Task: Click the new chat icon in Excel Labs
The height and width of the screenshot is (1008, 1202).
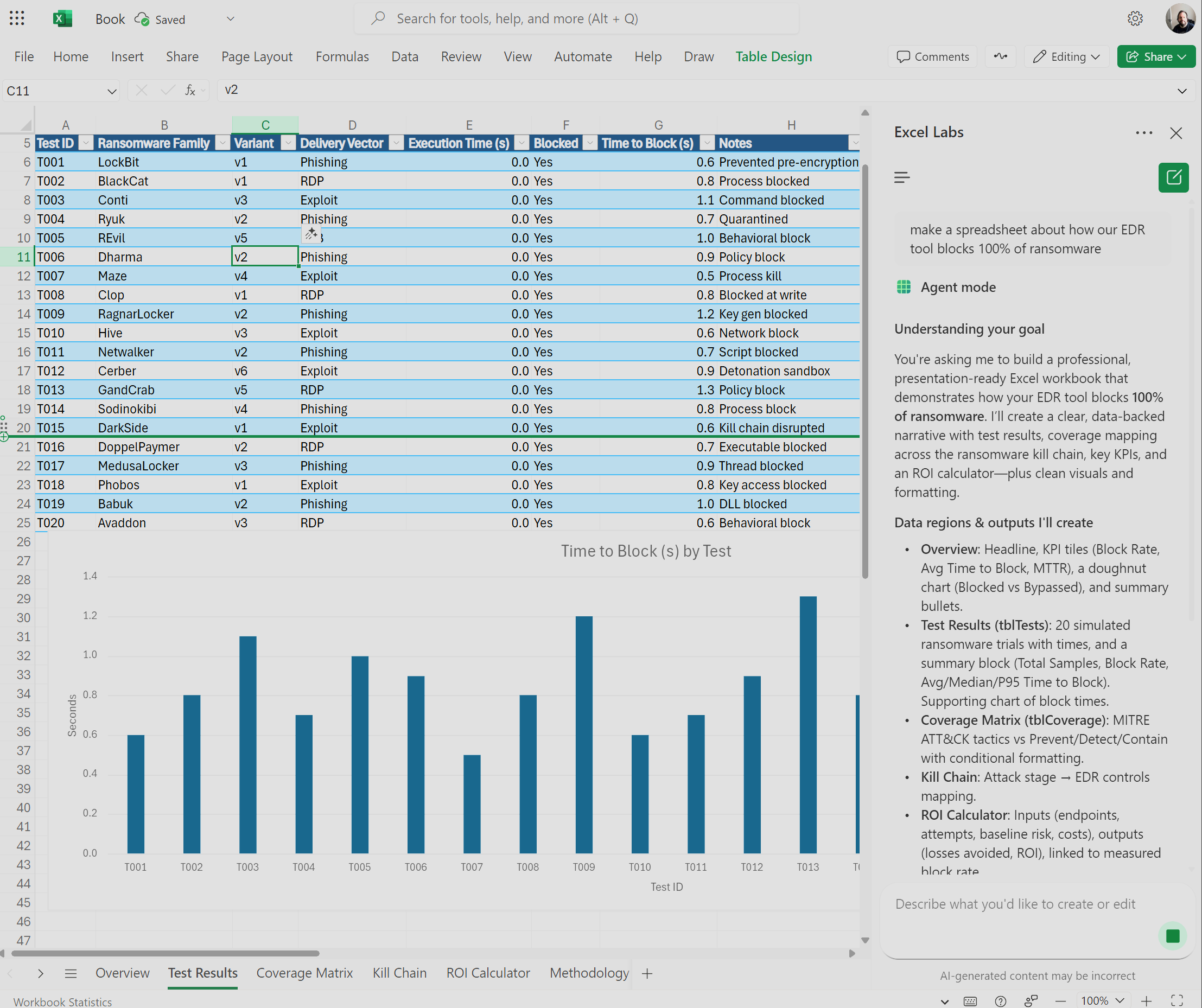Action: (x=1173, y=177)
